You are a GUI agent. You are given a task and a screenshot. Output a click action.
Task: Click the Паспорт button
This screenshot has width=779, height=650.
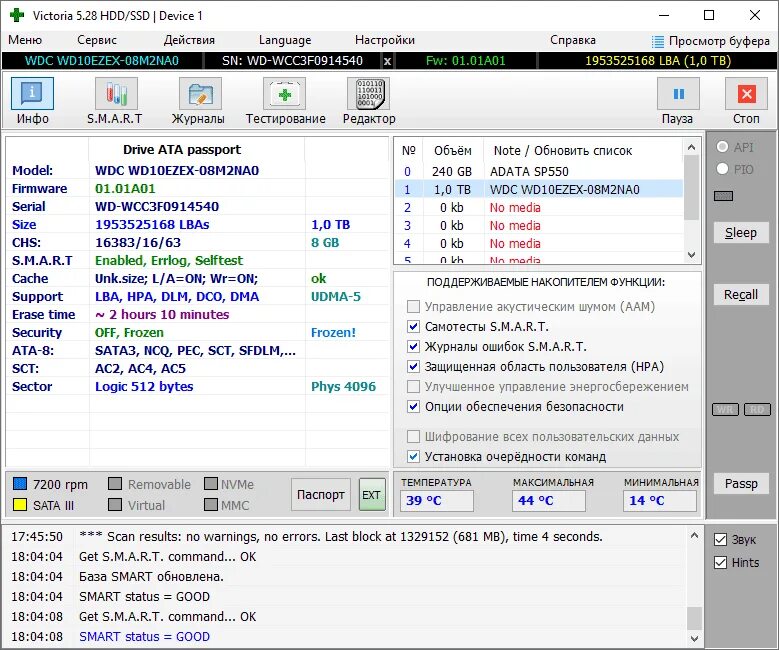[x=320, y=494]
